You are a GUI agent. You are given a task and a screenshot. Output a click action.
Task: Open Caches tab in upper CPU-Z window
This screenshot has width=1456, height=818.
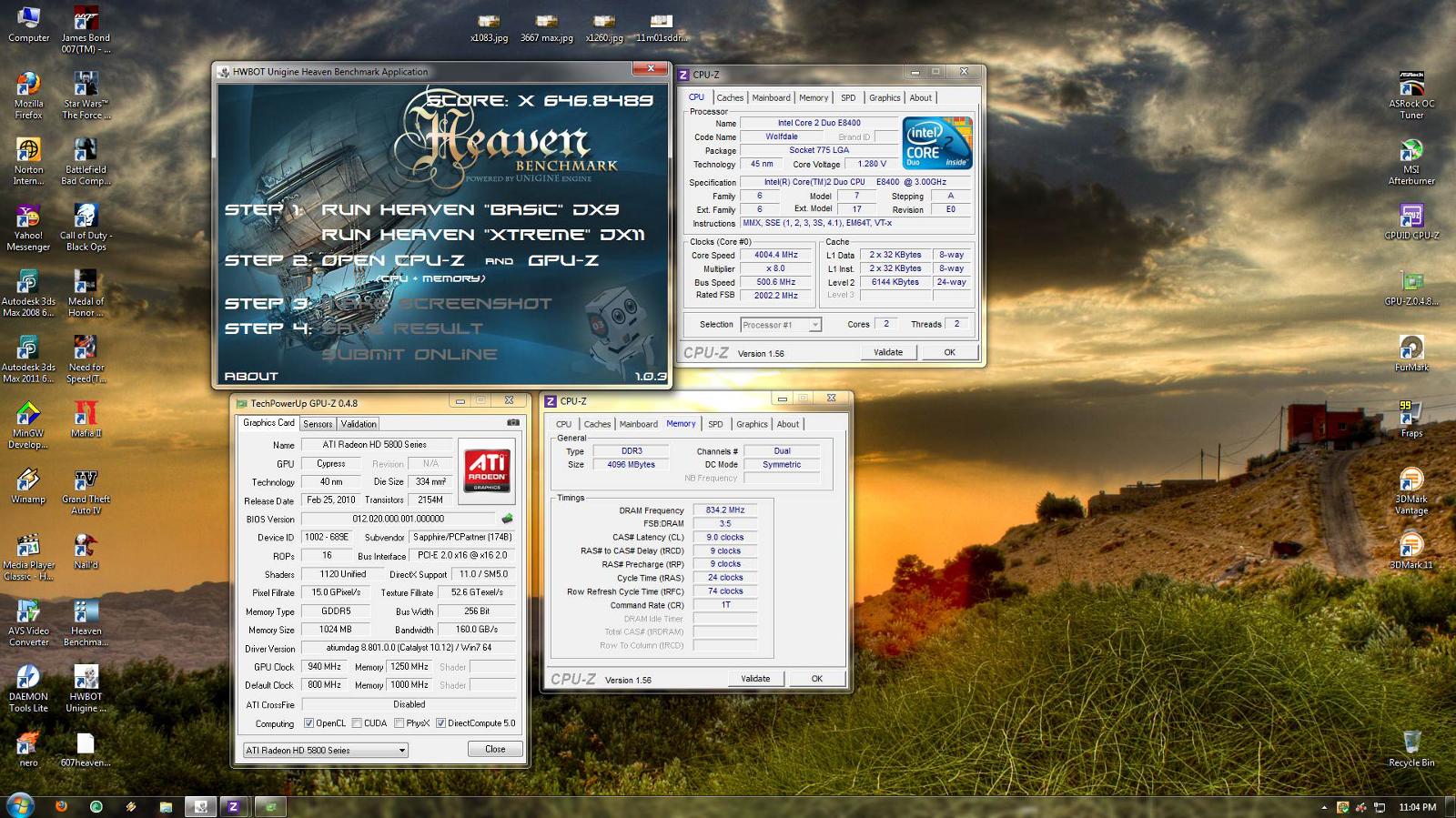click(730, 97)
